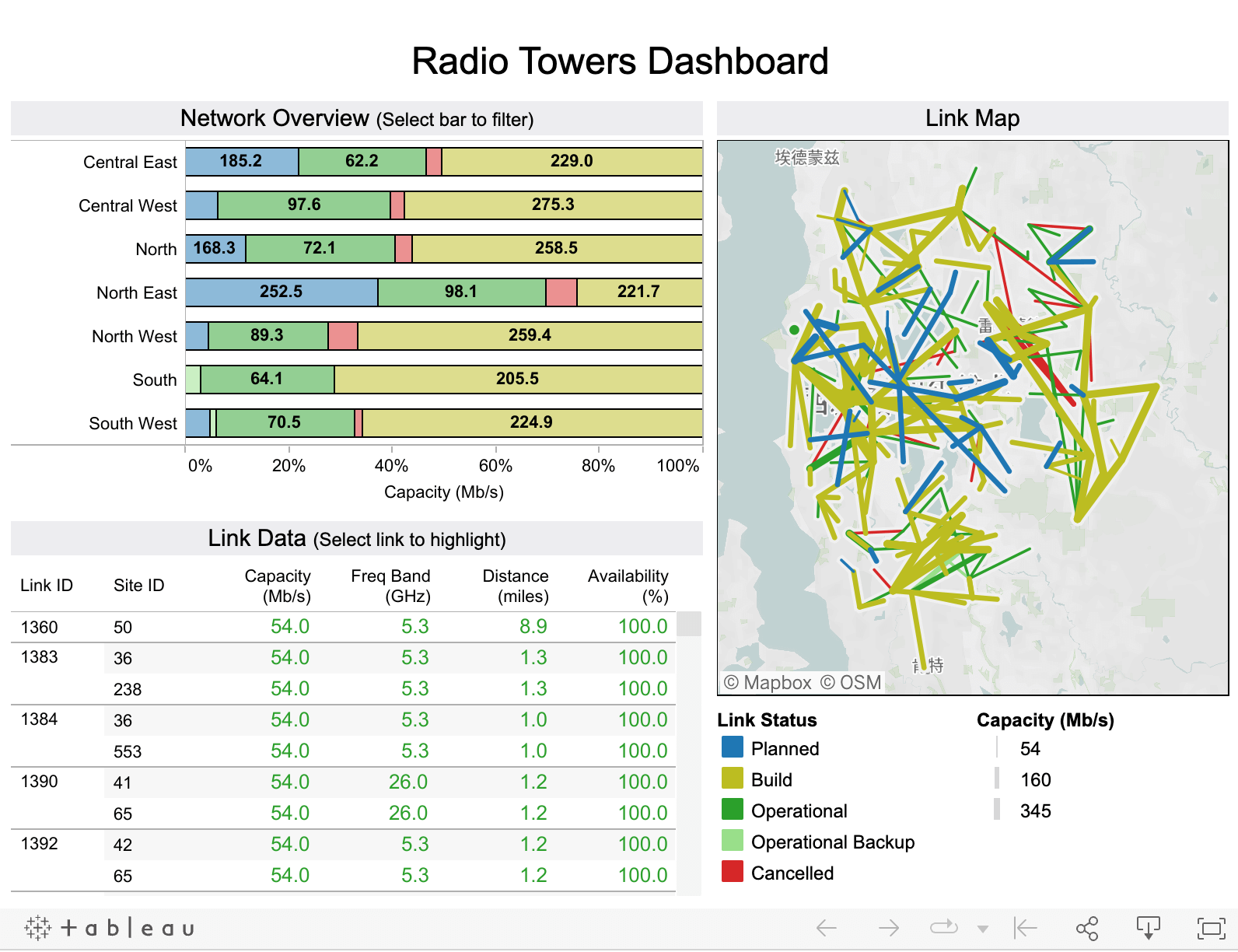Select Central West 97.6 green bar
This screenshot has width=1238, height=952.
tap(304, 205)
